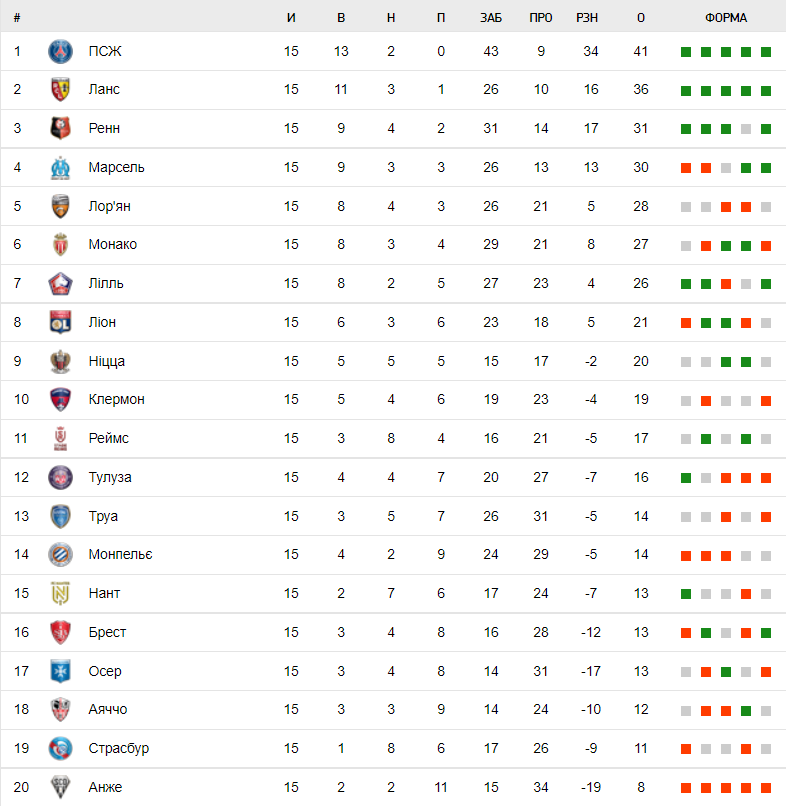Image resolution: width=786 pixels, height=806 pixels.
Task: Click the Lens club crest
Action: pos(61,90)
